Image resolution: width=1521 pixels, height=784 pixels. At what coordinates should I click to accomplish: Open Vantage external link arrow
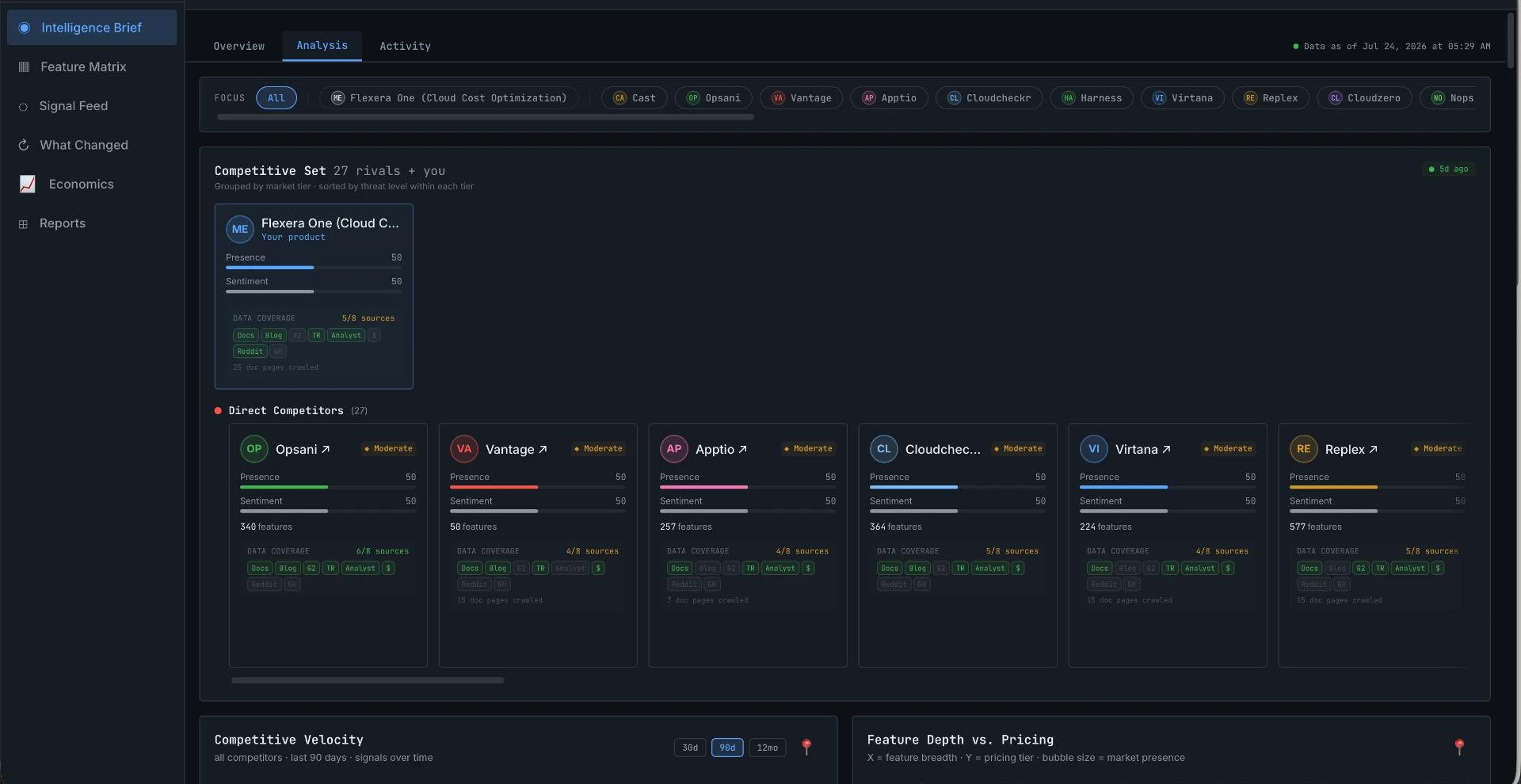point(543,450)
